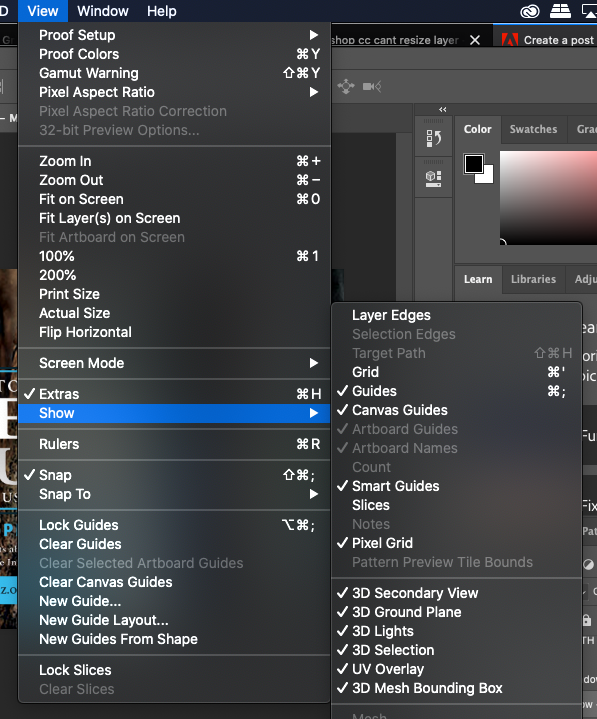Viewport: 597px width, 719px height.
Task: Close the resize layer browser tab
Action: tap(475, 40)
